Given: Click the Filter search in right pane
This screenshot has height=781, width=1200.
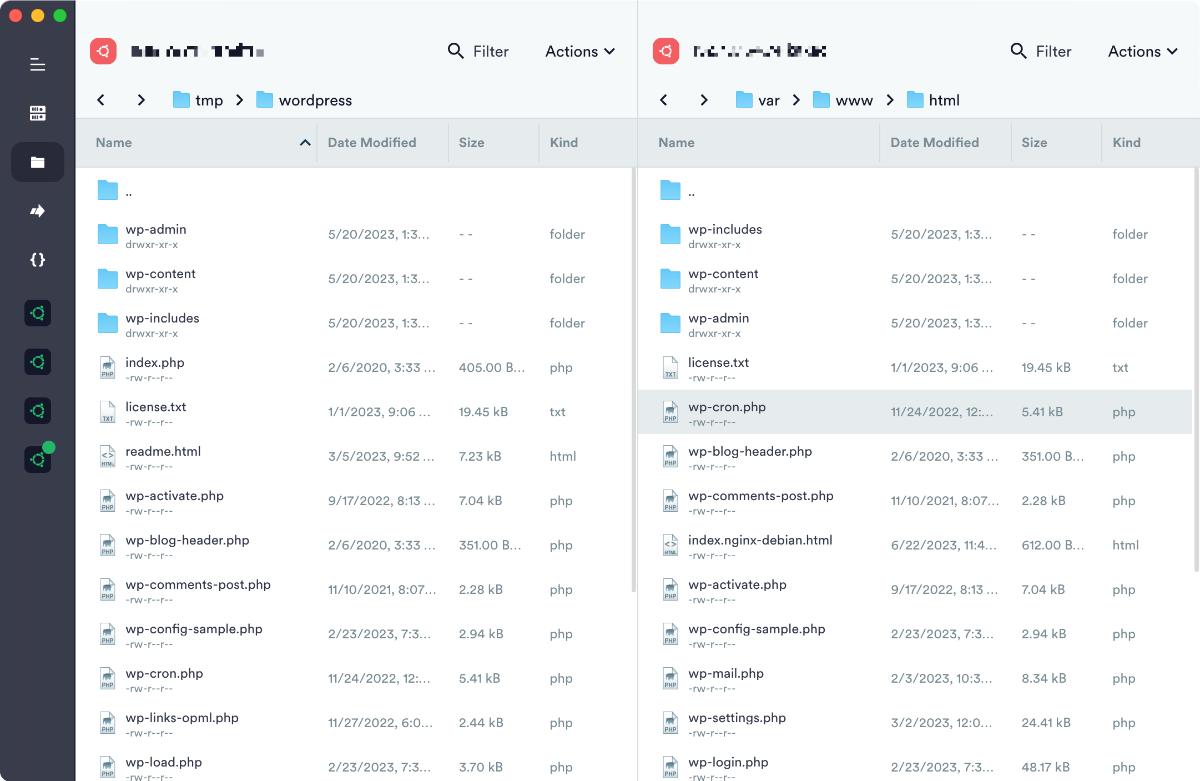Looking at the screenshot, I should [x=1041, y=51].
